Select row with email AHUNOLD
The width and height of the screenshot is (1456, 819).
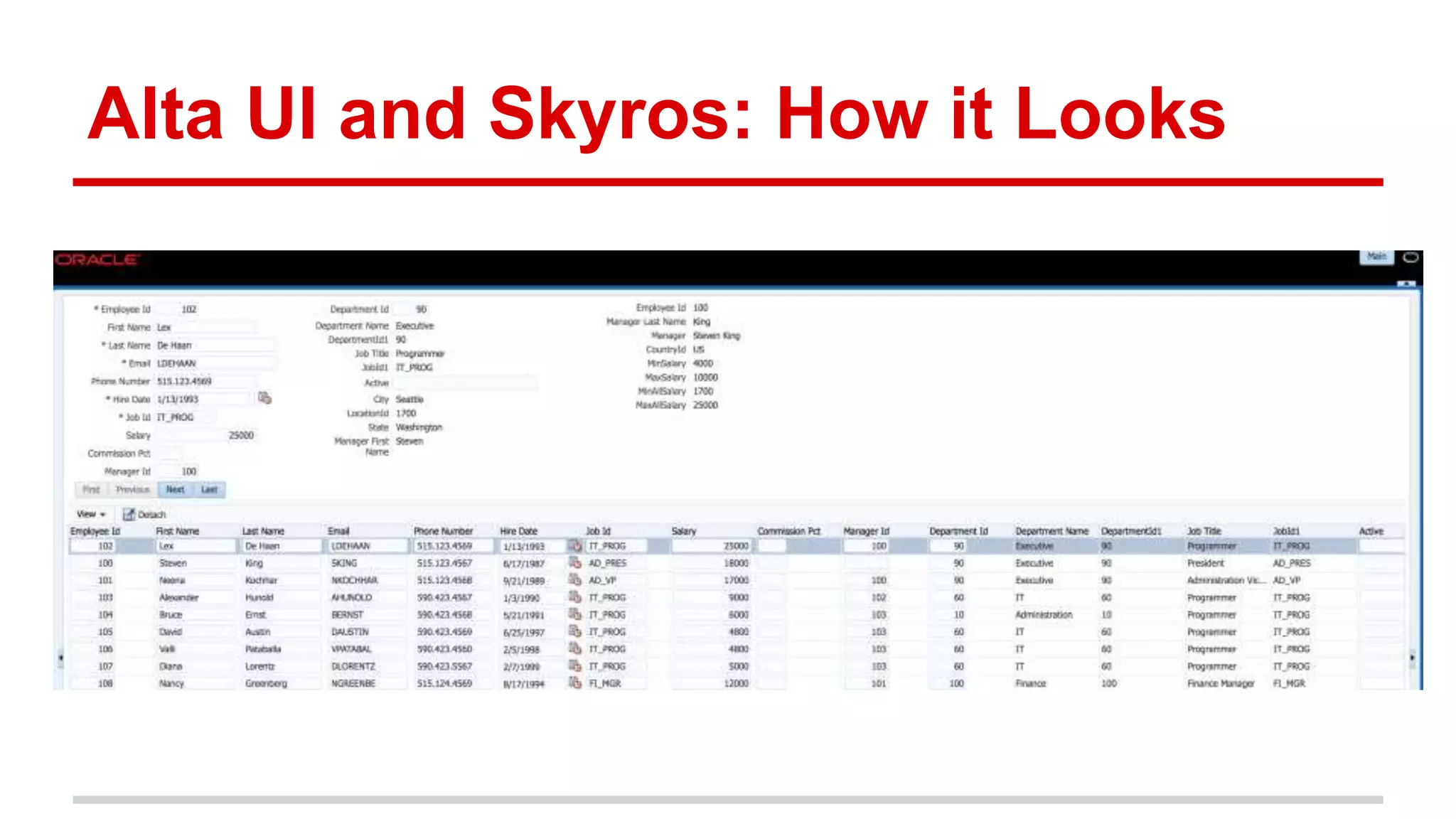(x=737, y=597)
